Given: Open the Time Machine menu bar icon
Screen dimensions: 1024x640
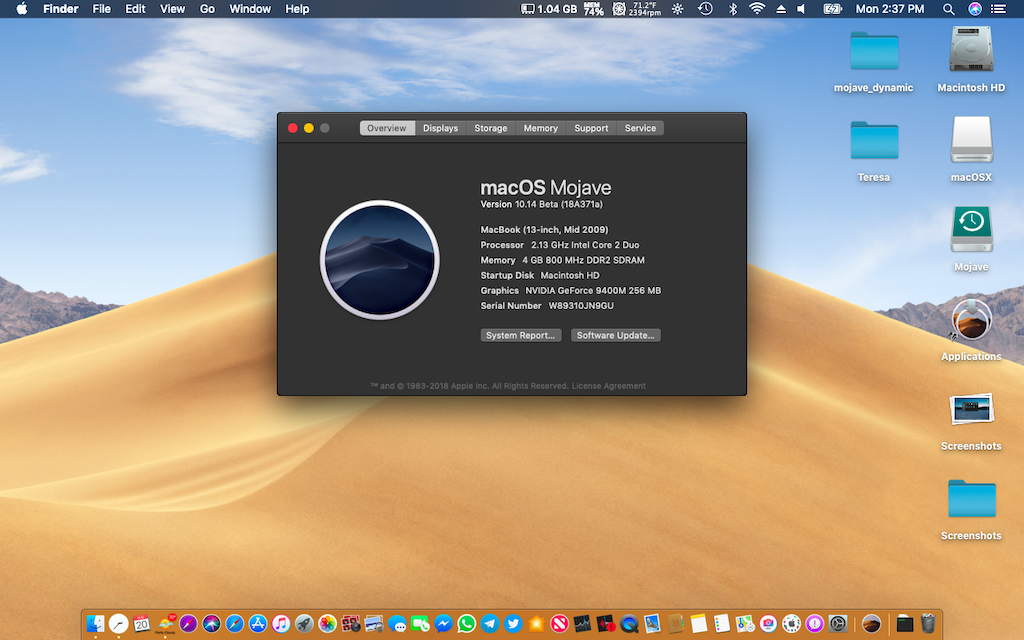Looking at the screenshot, I should [x=705, y=8].
